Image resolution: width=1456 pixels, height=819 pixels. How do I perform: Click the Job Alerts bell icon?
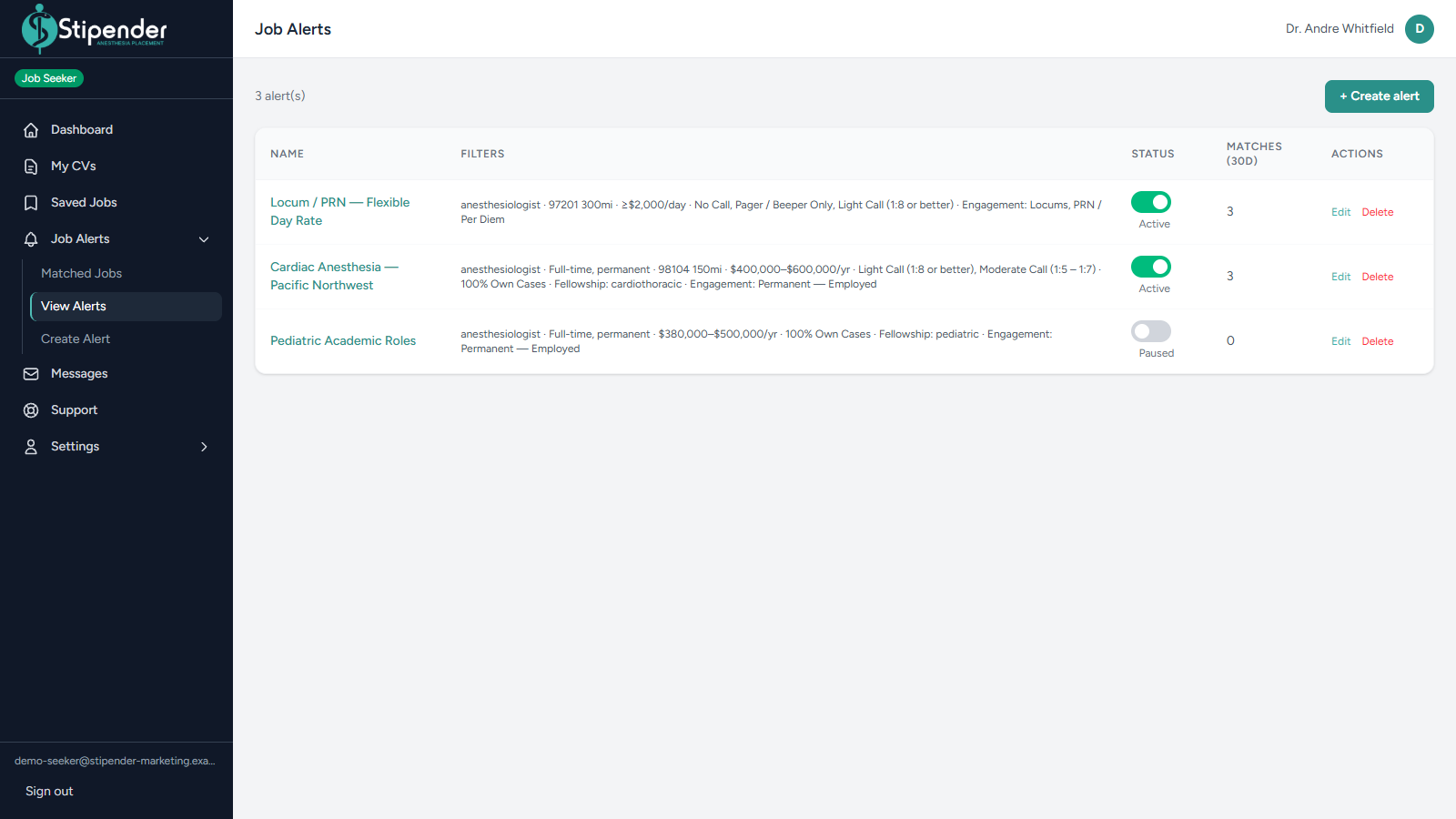(x=31, y=239)
